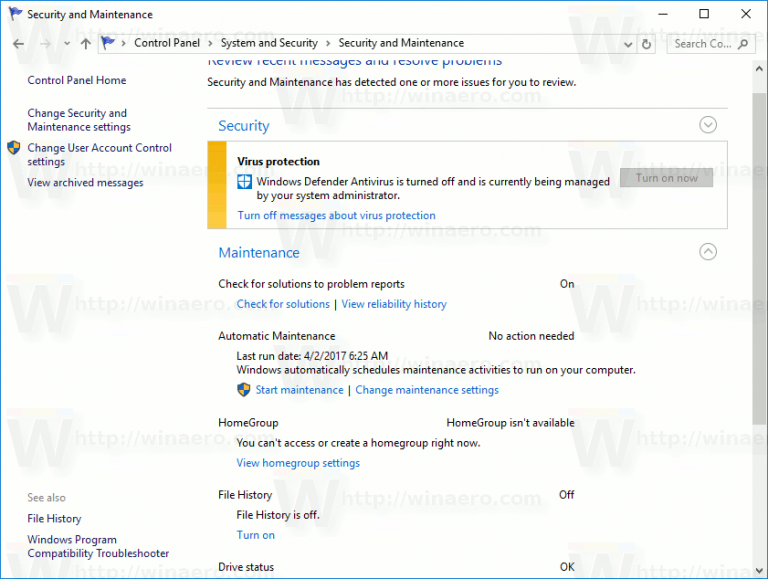Open View reliability history link
The image size is (768, 579).
click(394, 304)
